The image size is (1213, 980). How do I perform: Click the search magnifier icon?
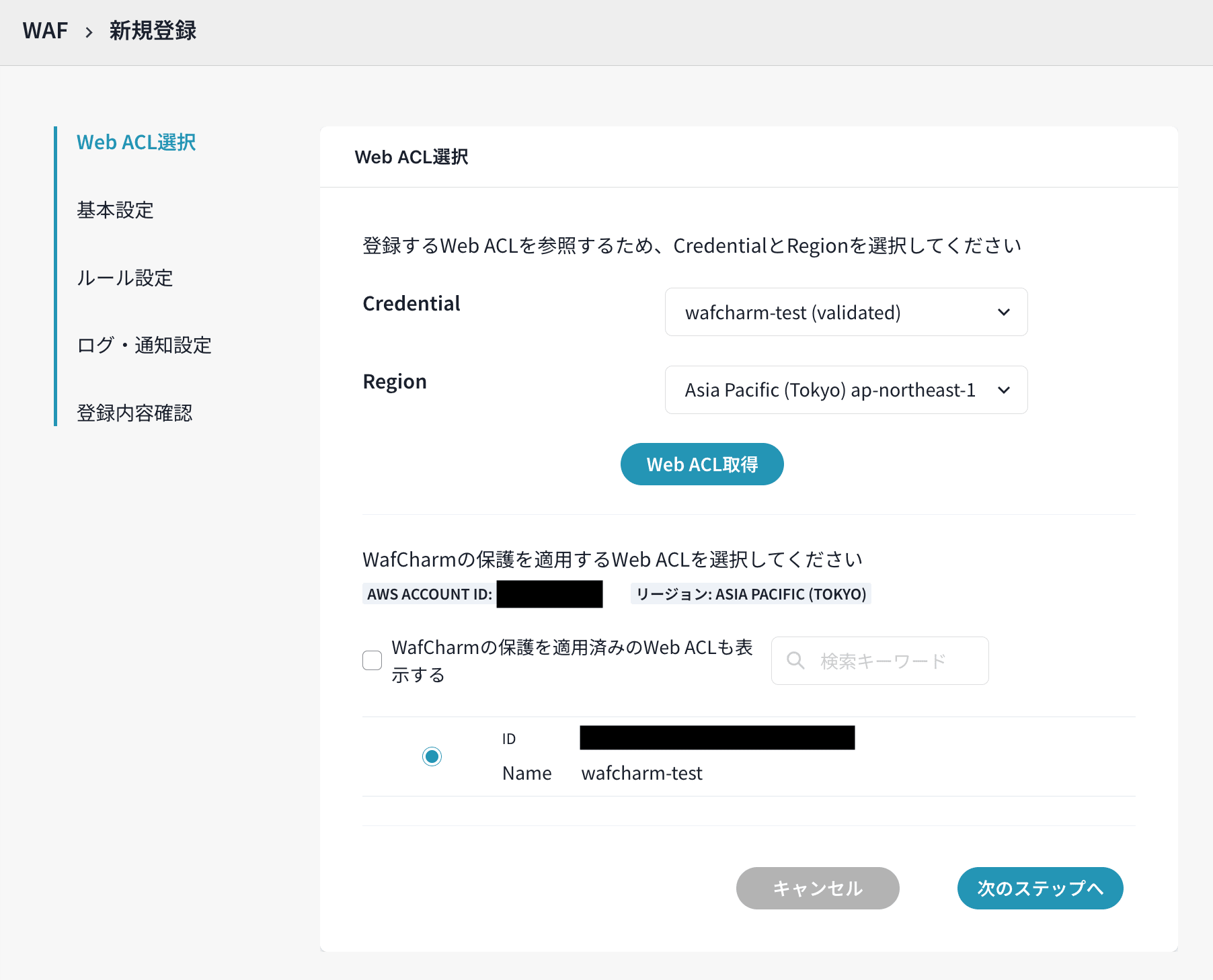[x=795, y=661]
